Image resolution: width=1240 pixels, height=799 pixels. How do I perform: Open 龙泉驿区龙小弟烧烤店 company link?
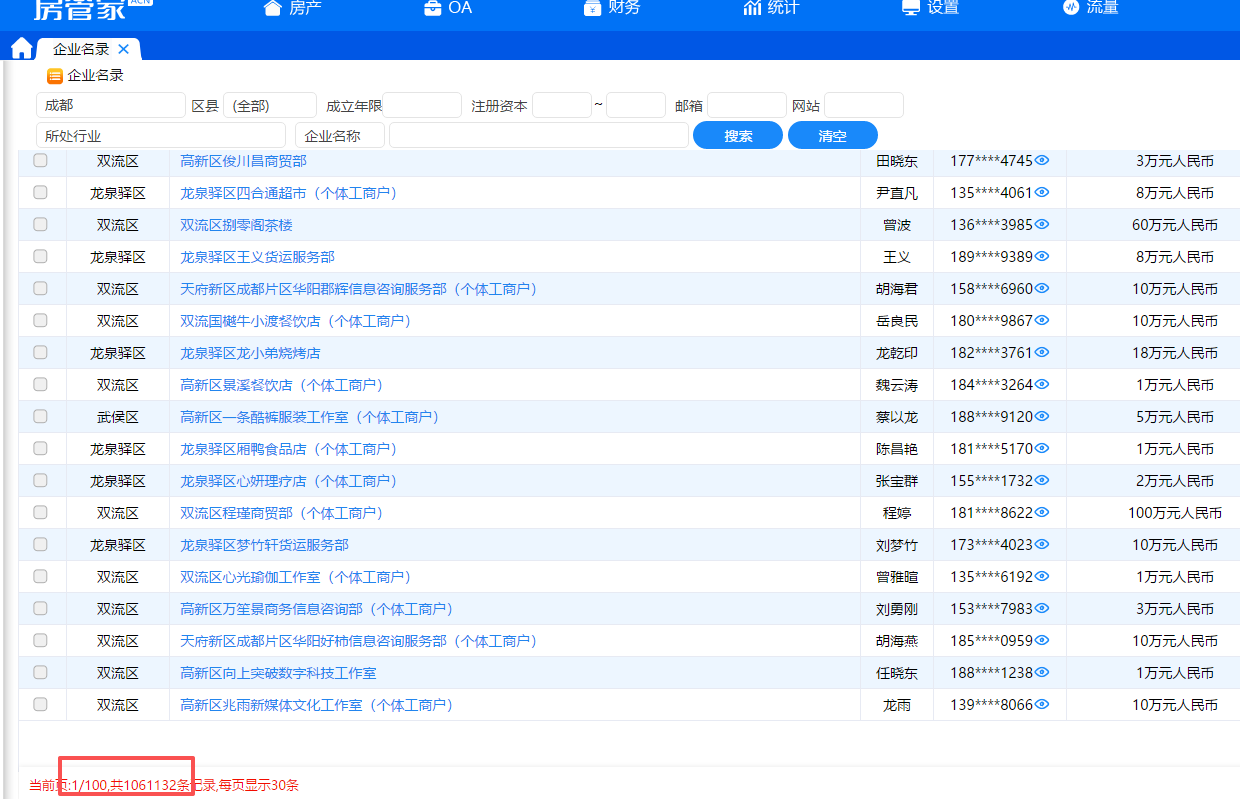(x=250, y=353)
